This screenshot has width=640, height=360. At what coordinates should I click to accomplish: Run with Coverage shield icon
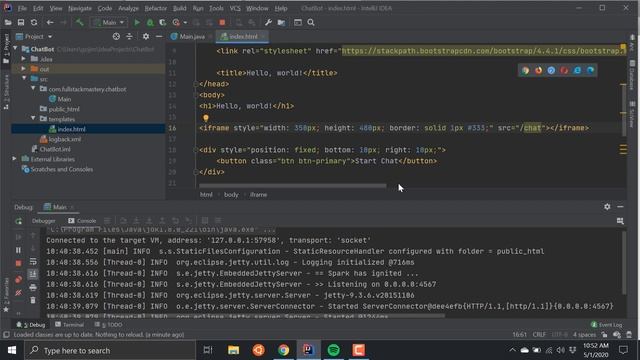tap(162, 22)
